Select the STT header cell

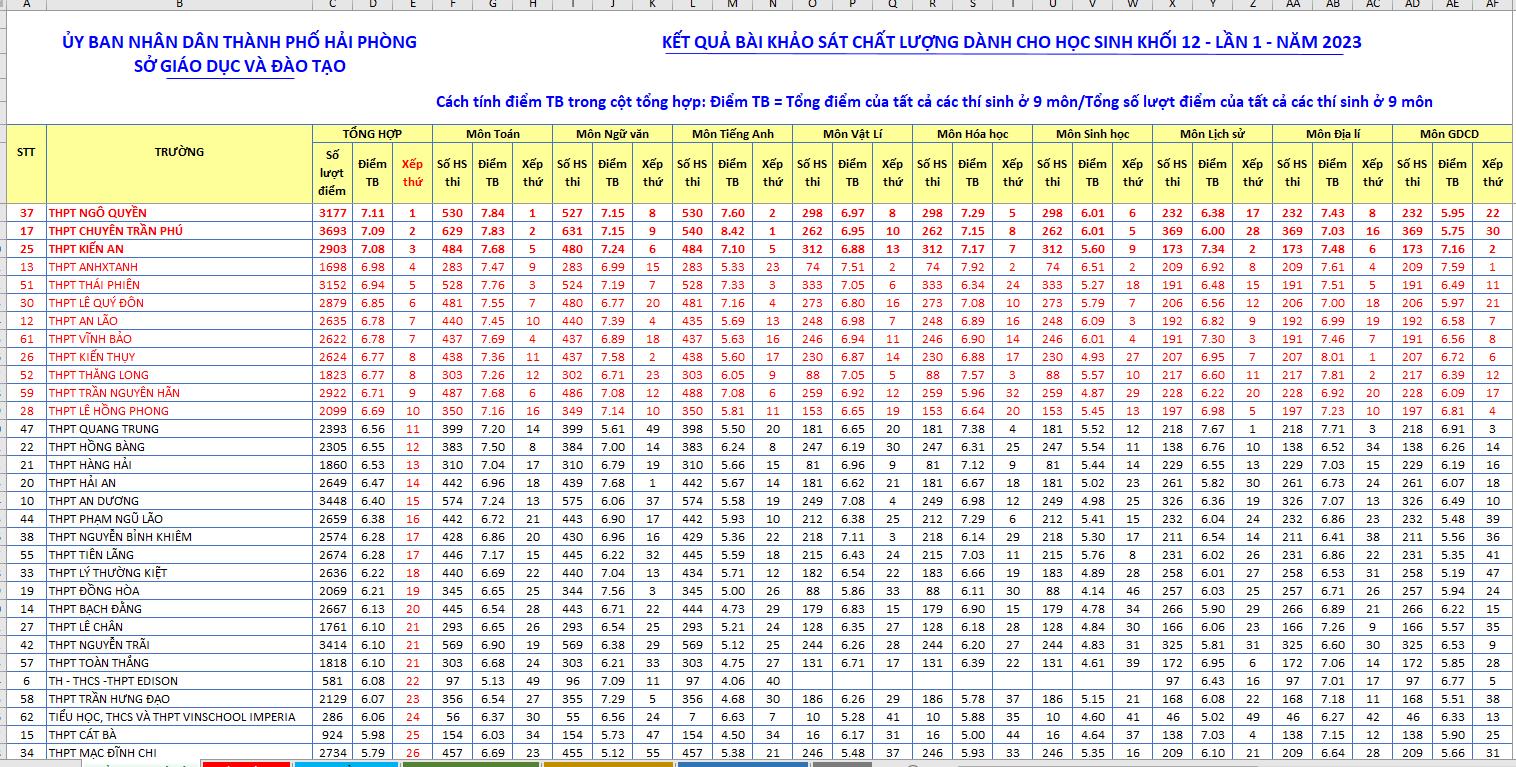tap(26, 152)
